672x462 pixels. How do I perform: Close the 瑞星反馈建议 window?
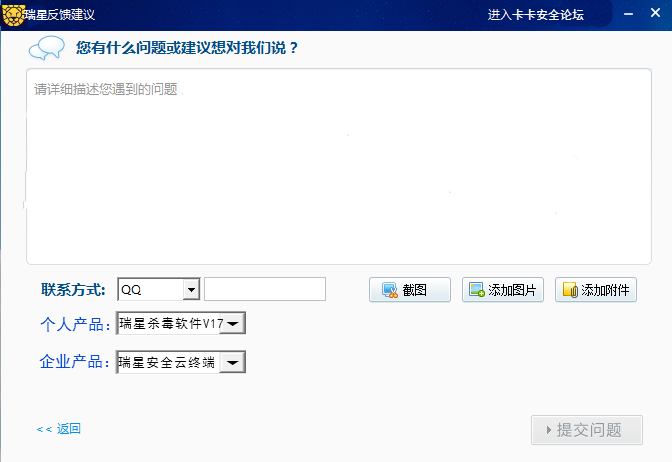[655, 13]
